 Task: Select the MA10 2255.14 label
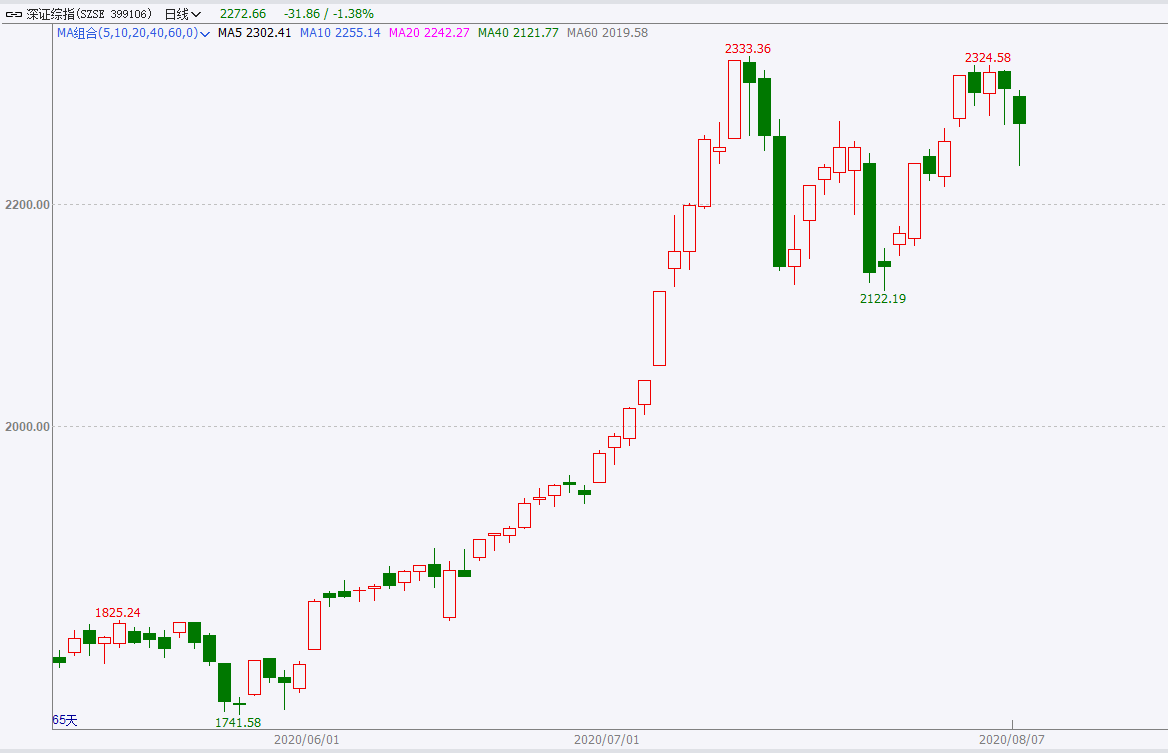pos(340,33)
